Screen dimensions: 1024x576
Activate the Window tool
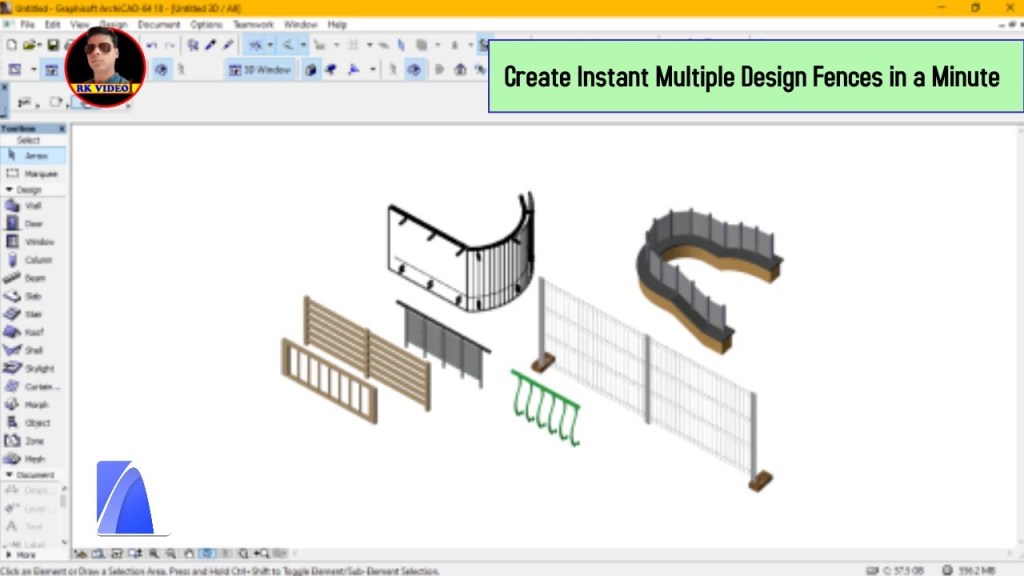click(33, 242)
